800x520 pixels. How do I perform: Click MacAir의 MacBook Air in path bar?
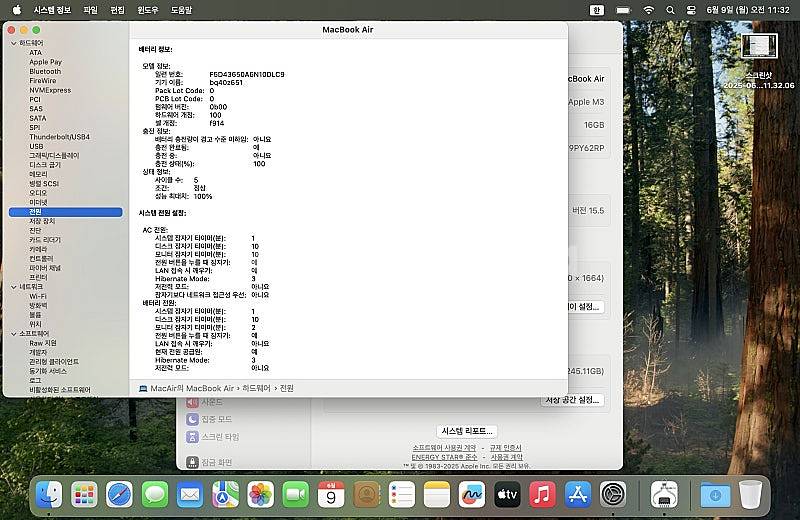coord(192,388)
